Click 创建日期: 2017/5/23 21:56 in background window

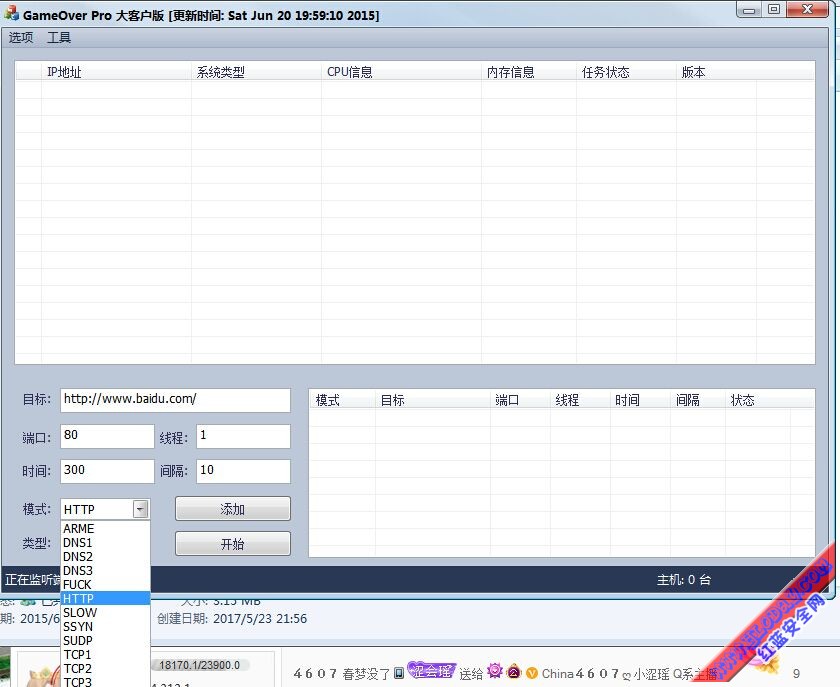click(232, 619)
